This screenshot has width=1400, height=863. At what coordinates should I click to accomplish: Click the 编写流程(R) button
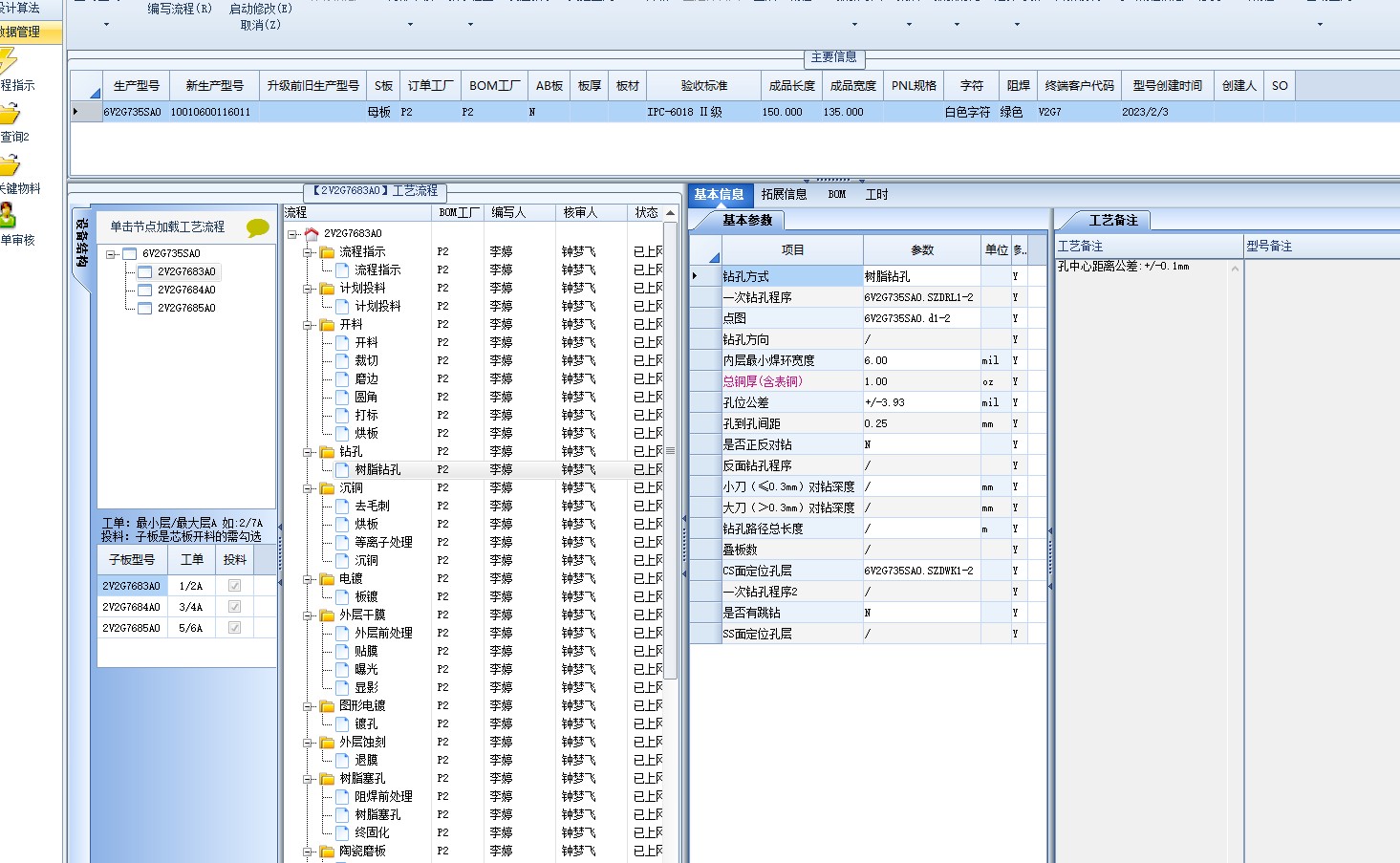[180, 9]
